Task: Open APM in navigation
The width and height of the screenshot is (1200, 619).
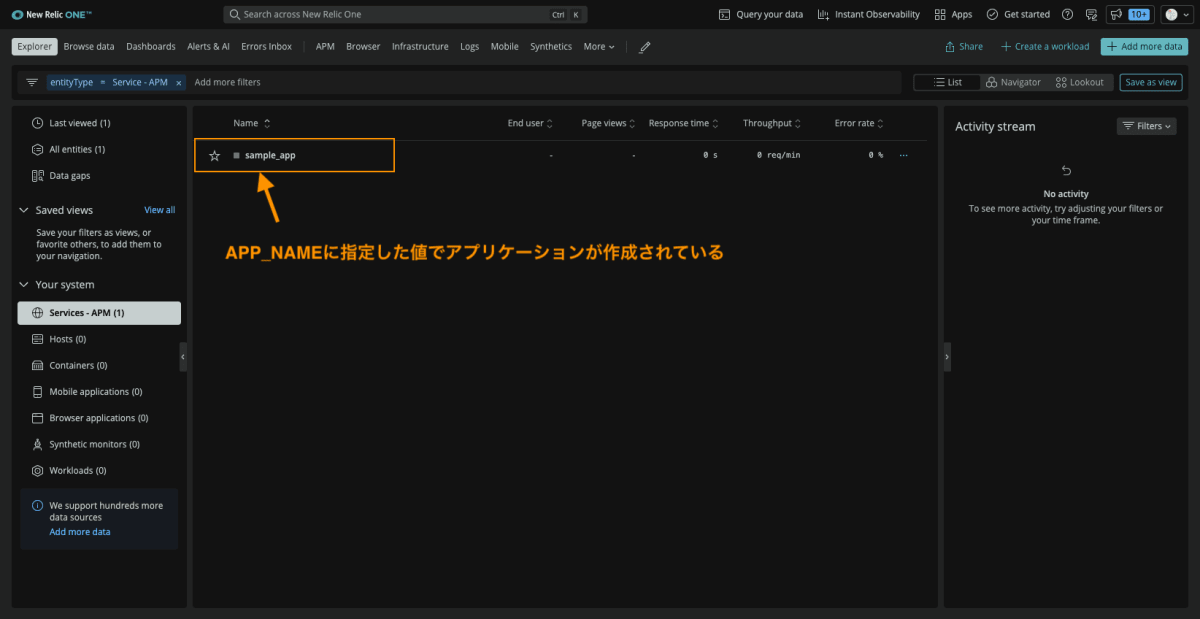Action: pos(325,47)
